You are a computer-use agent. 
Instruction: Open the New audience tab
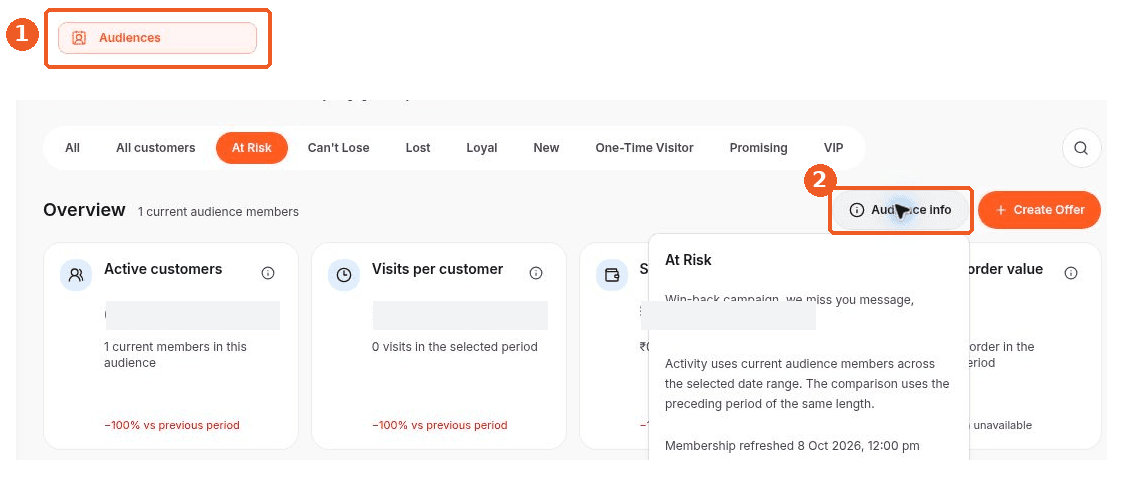pyautogui.click(x=546, y=148)
